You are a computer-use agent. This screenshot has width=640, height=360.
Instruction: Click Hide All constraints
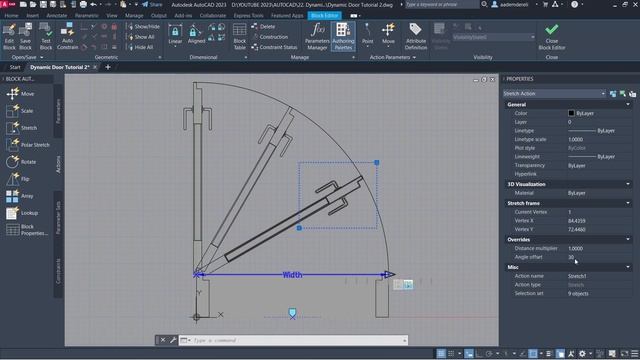click(x=140, y=47)
